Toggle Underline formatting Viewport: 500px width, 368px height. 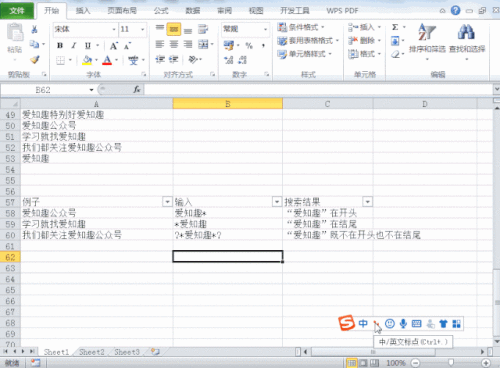(87, 45)
